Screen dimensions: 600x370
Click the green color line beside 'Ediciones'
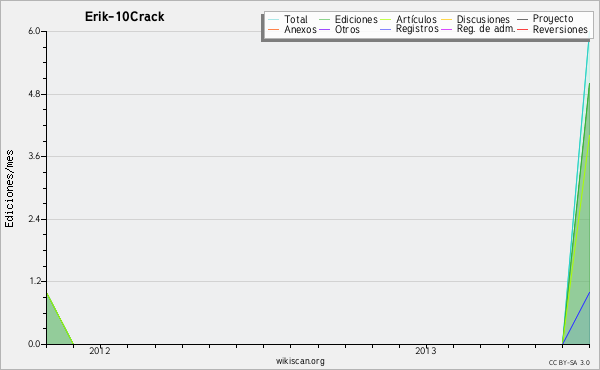324,19
